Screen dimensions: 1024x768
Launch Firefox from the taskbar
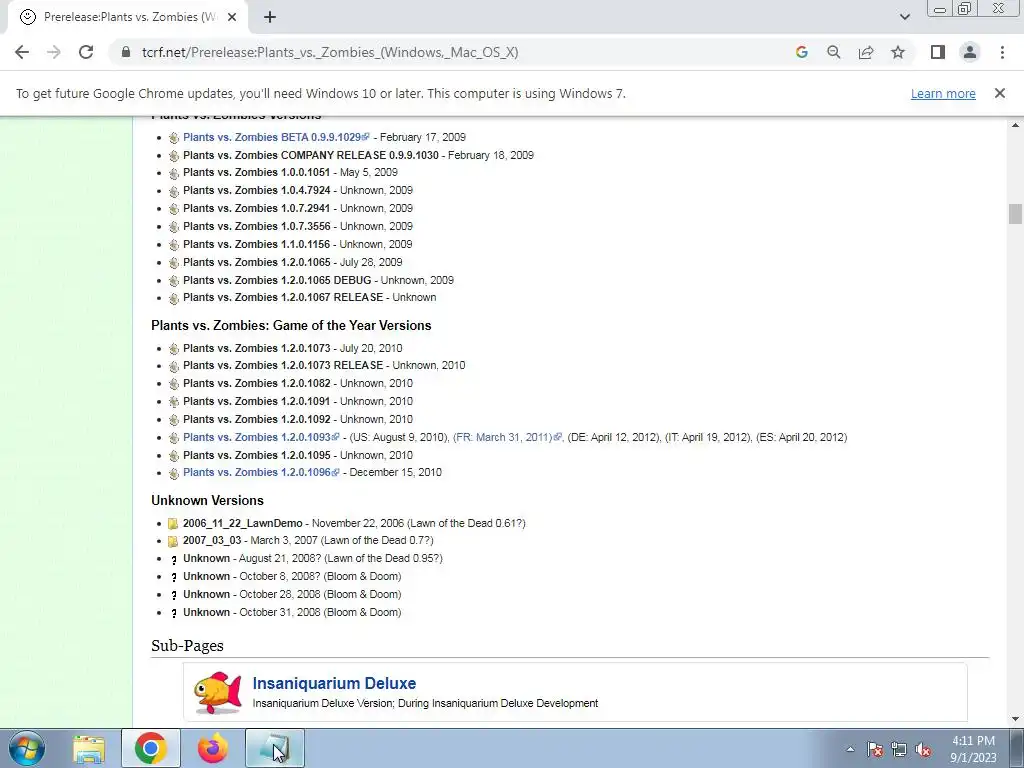pyautogui.click(x=213, y=748)
